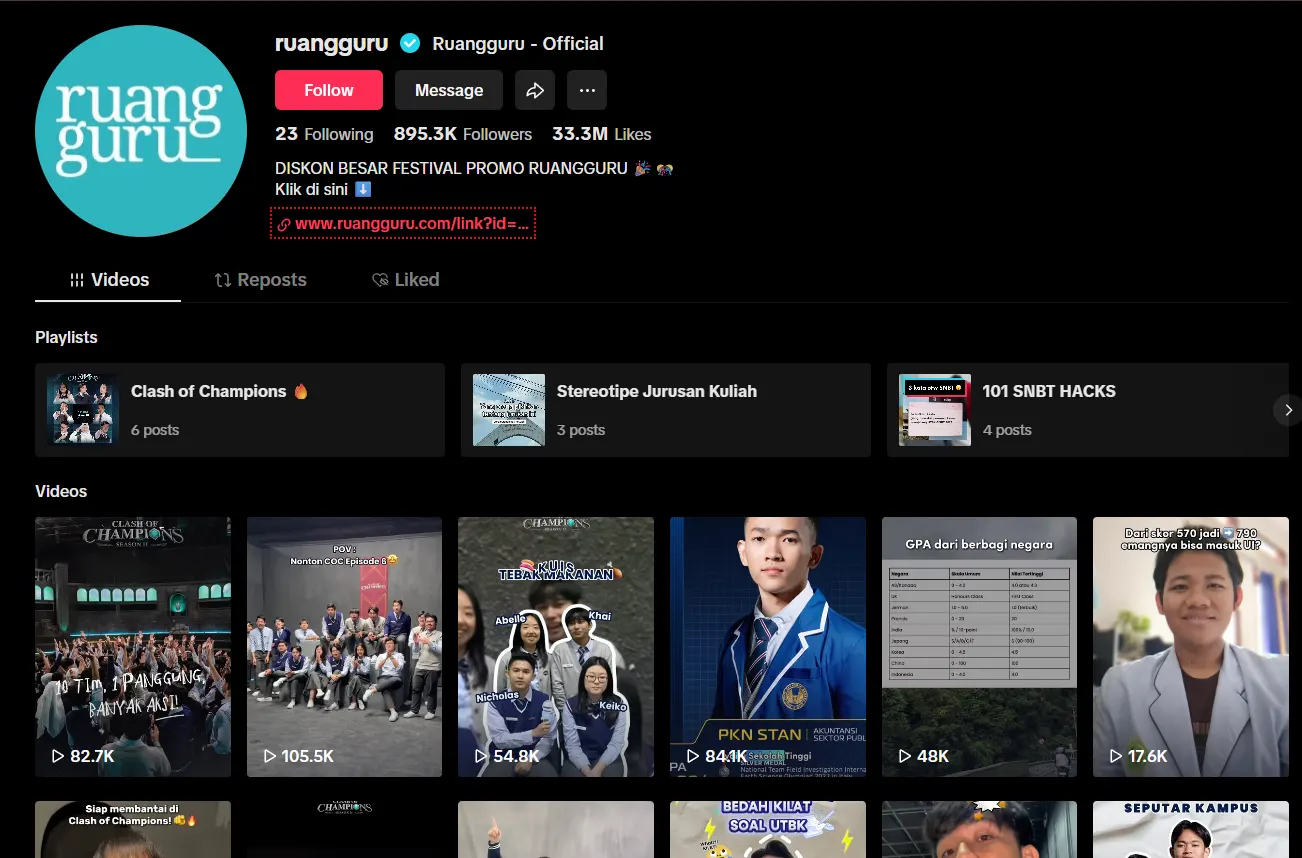This screenshot has width=1302, height=858.
Task: Open the www.ruangguru.com bio link
Action: 403,223
